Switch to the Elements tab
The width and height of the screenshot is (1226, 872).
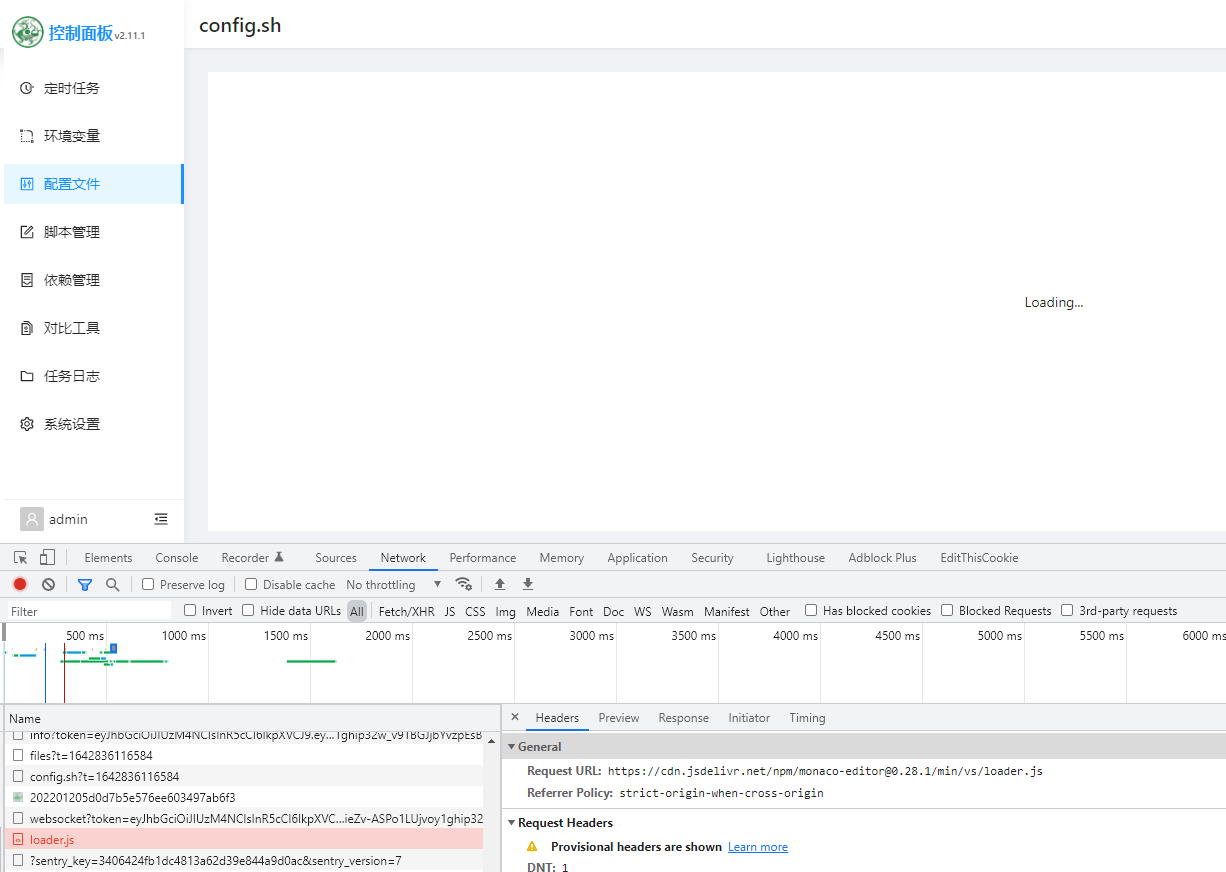click(108, 558)
